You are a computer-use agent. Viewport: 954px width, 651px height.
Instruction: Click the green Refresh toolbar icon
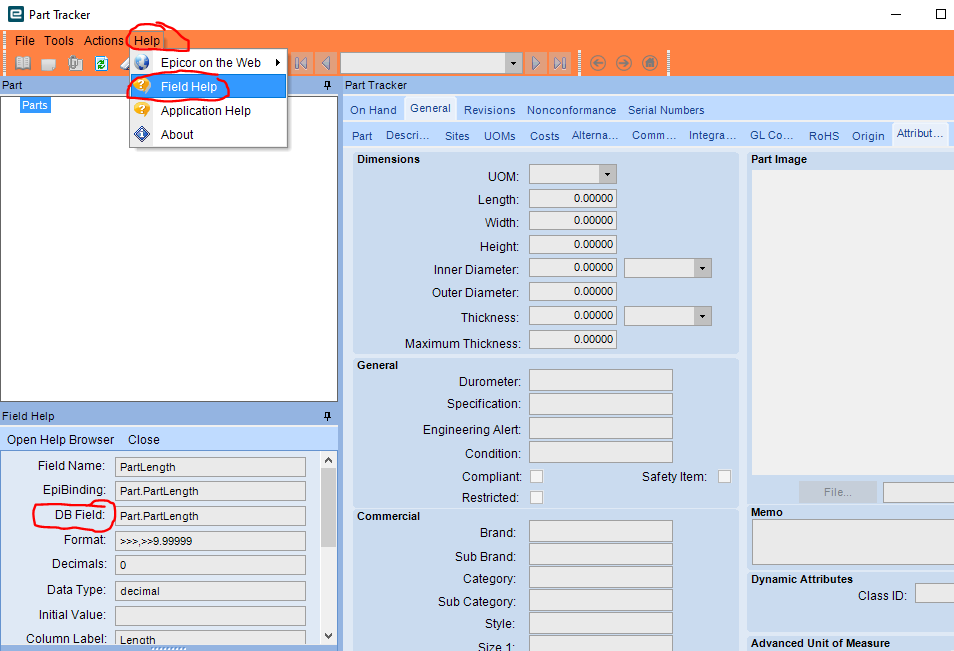[x=101, y=63]
